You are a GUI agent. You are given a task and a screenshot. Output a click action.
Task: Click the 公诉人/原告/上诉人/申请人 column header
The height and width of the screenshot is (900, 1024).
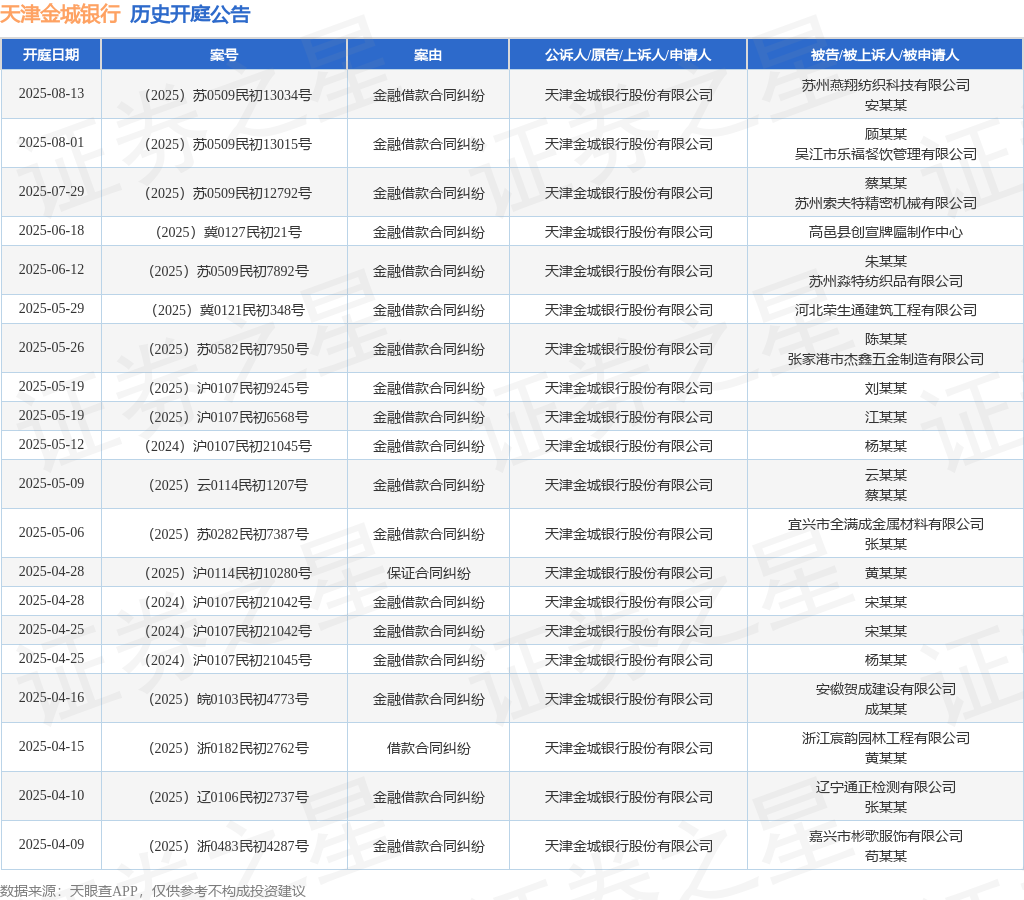[x=628, y=55]
